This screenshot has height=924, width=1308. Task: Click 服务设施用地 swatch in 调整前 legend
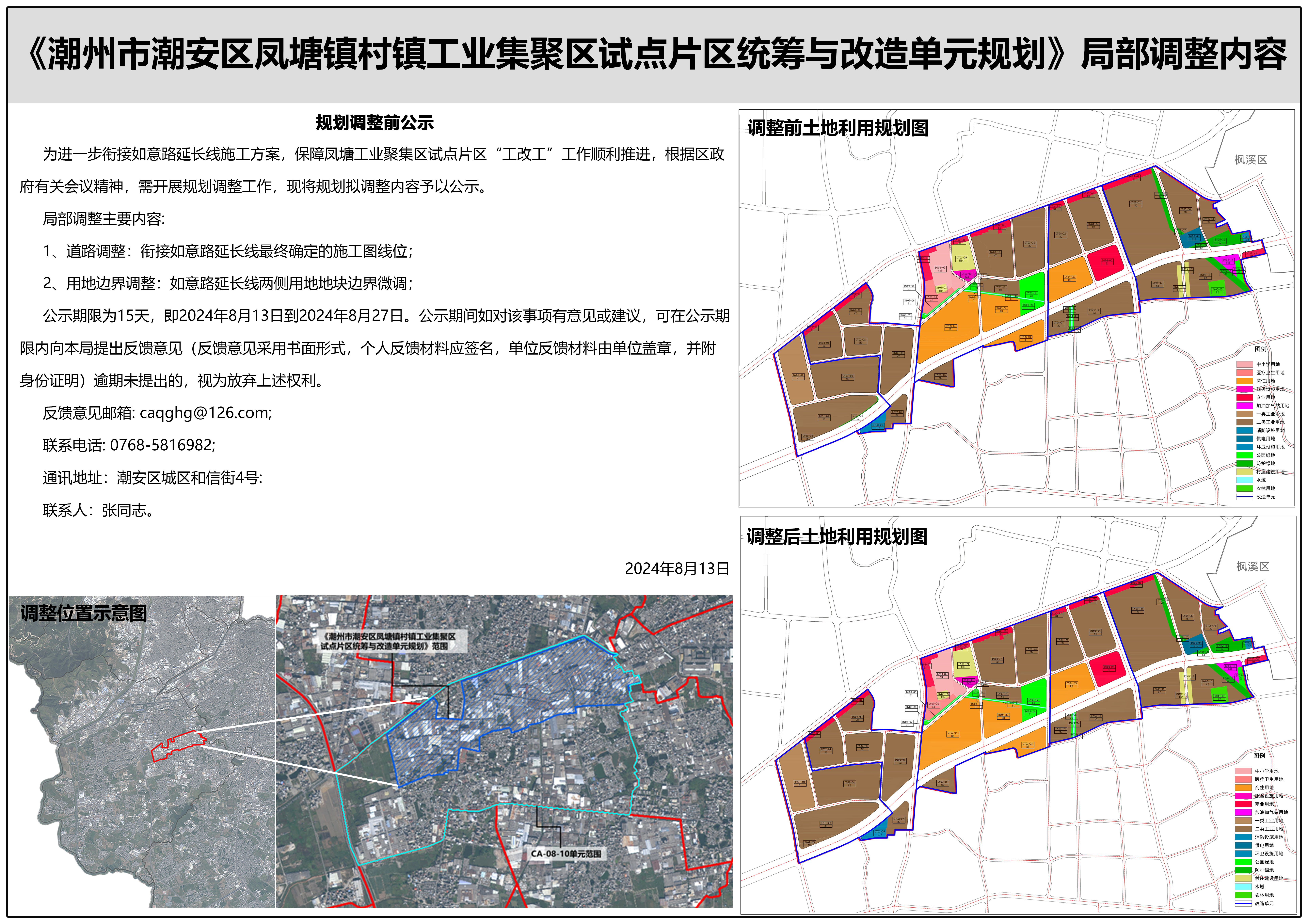(x=1245, y=389)
